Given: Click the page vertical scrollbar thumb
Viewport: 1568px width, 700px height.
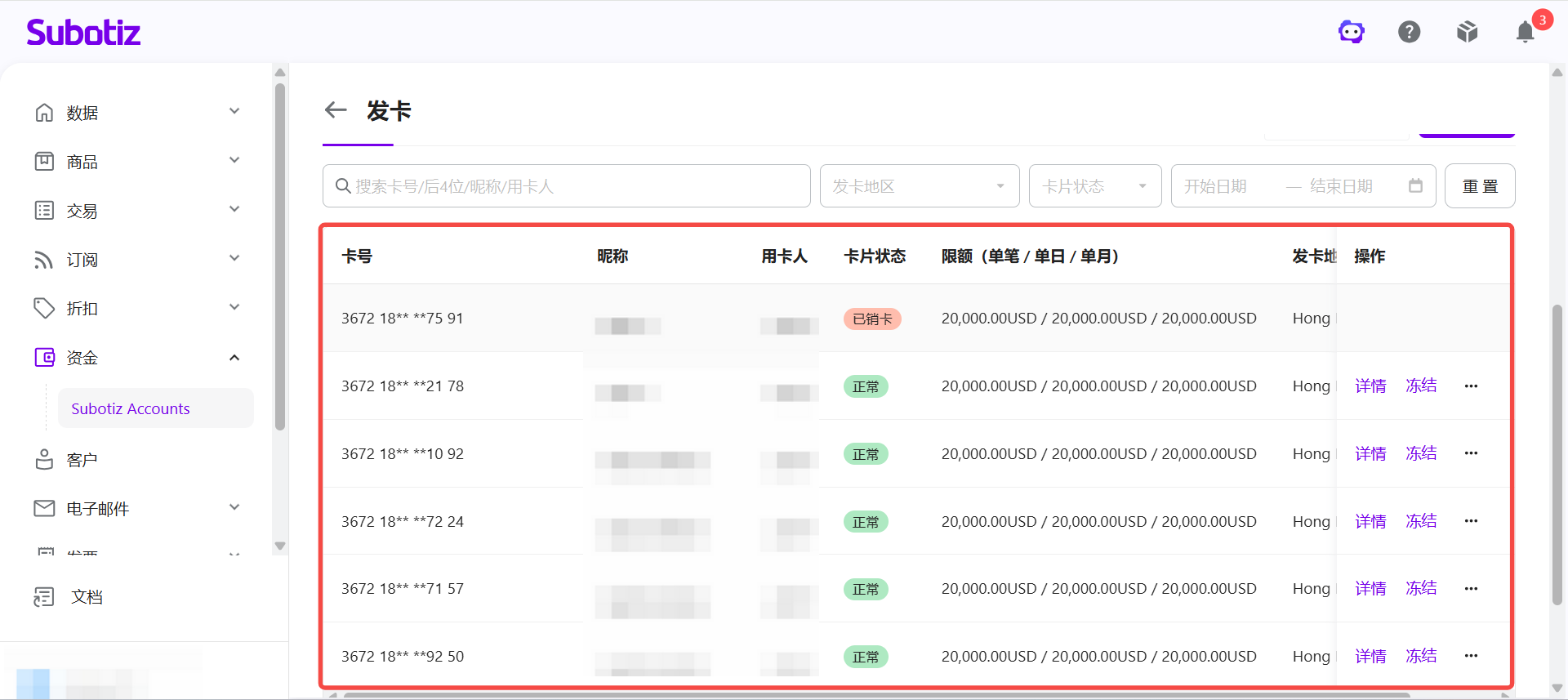Looking at the screenshot, I should point(1557,454).
